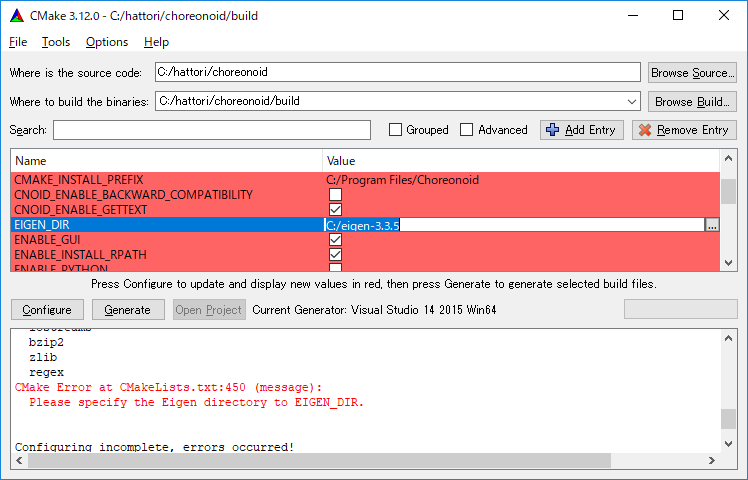This screenshot has height=480, width=748.
Task: Click the plus icon on Add Entry
Action: tap(552, 130)
